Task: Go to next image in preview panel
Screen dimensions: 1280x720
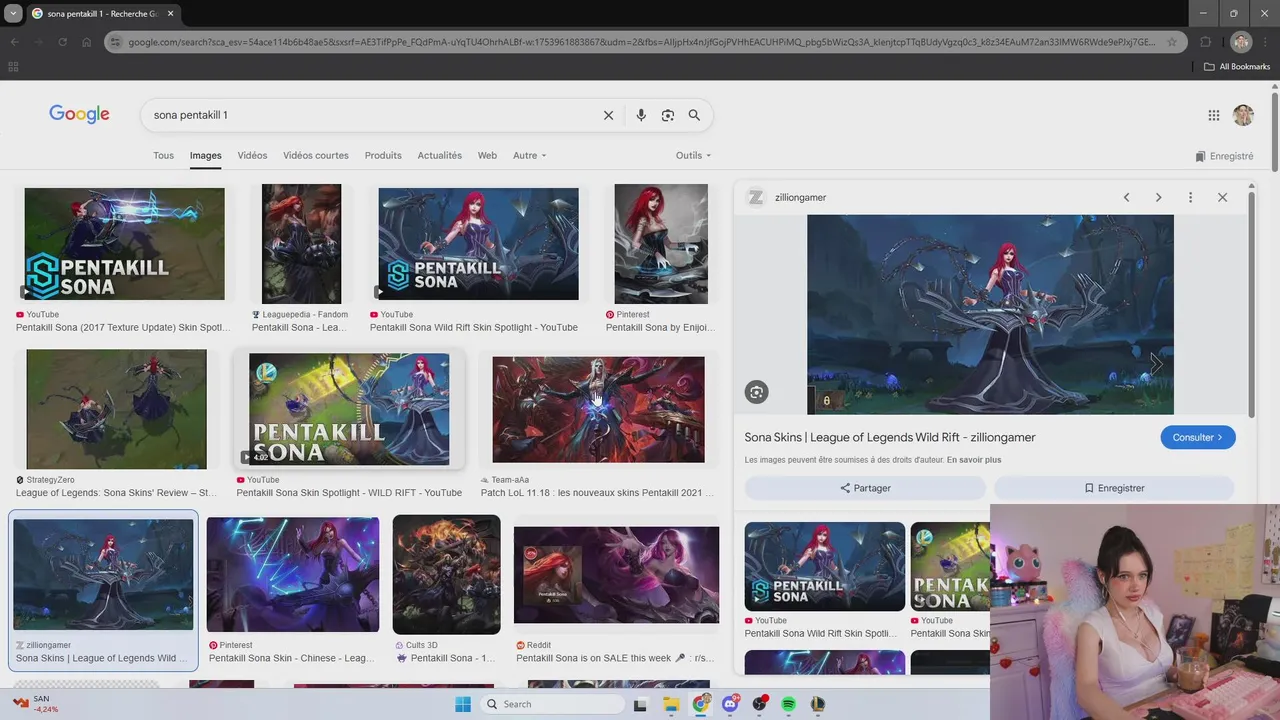Action: 1158,197
